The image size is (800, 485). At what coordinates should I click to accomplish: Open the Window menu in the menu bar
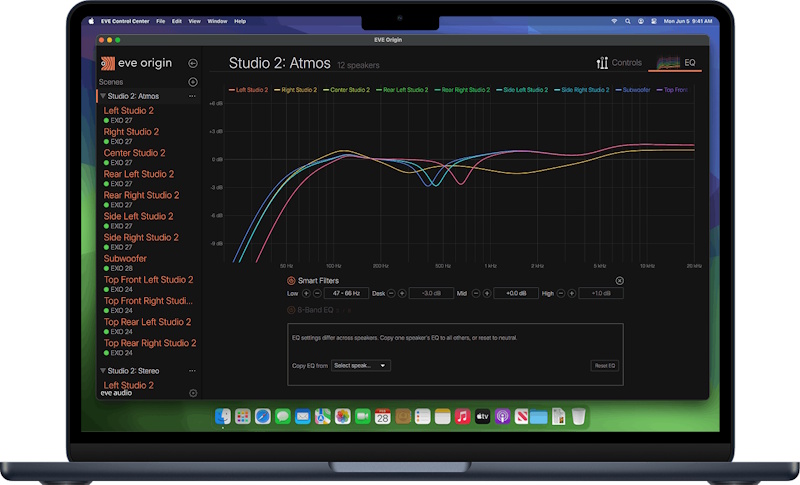217,21
